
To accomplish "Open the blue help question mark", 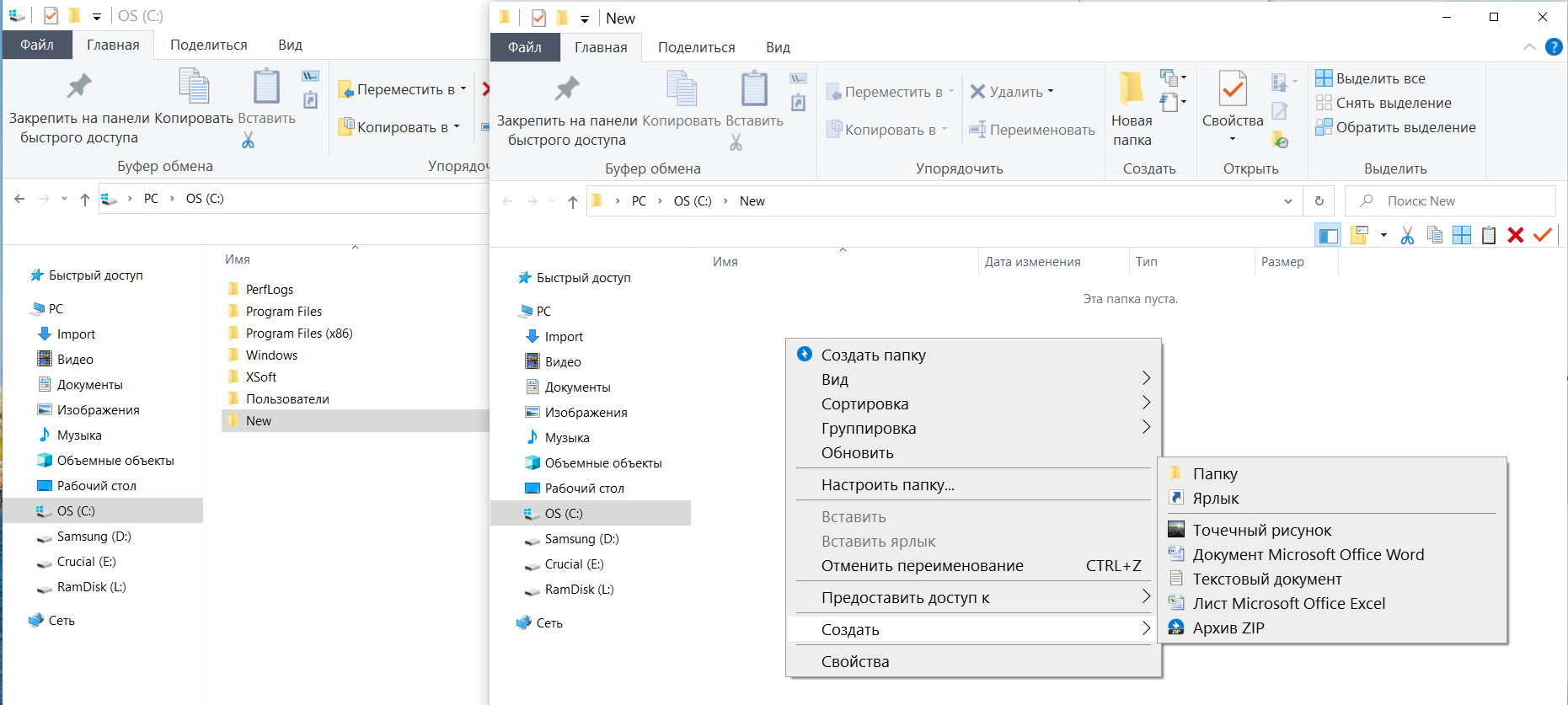I will (x=1555, y=47).
